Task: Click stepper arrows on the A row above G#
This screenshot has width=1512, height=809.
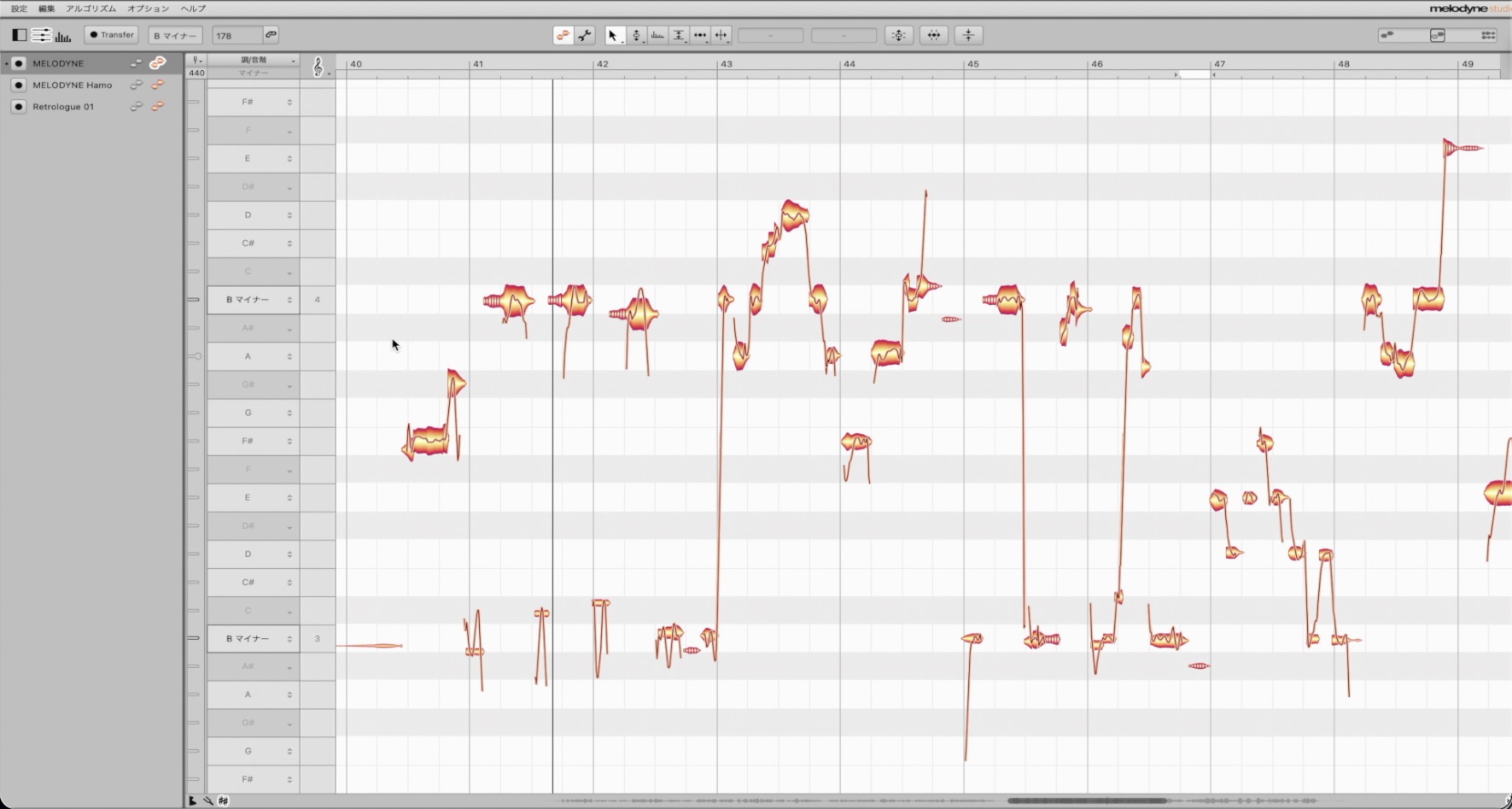Action: click(289, 356)
